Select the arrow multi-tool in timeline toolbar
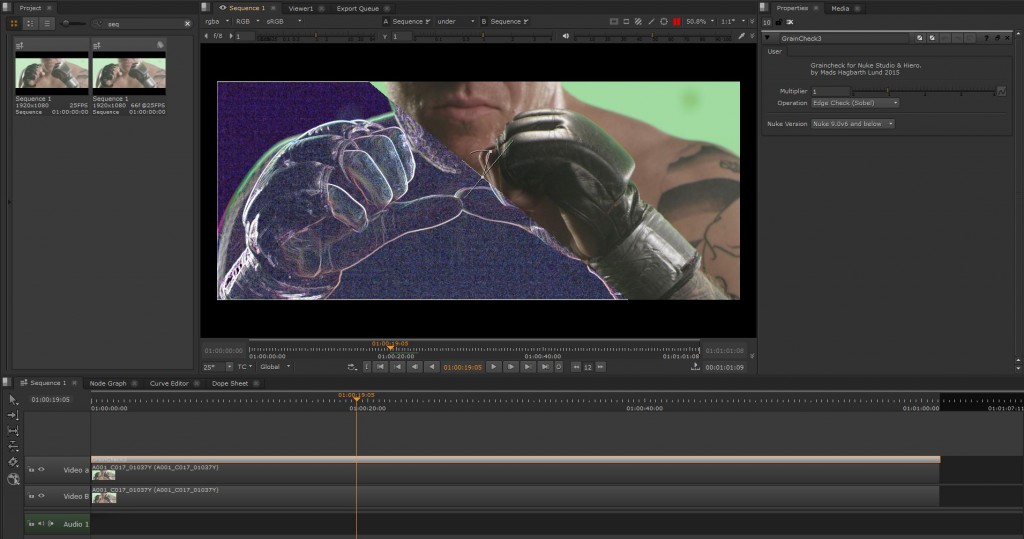1024x539 pixels. point(13,400)
